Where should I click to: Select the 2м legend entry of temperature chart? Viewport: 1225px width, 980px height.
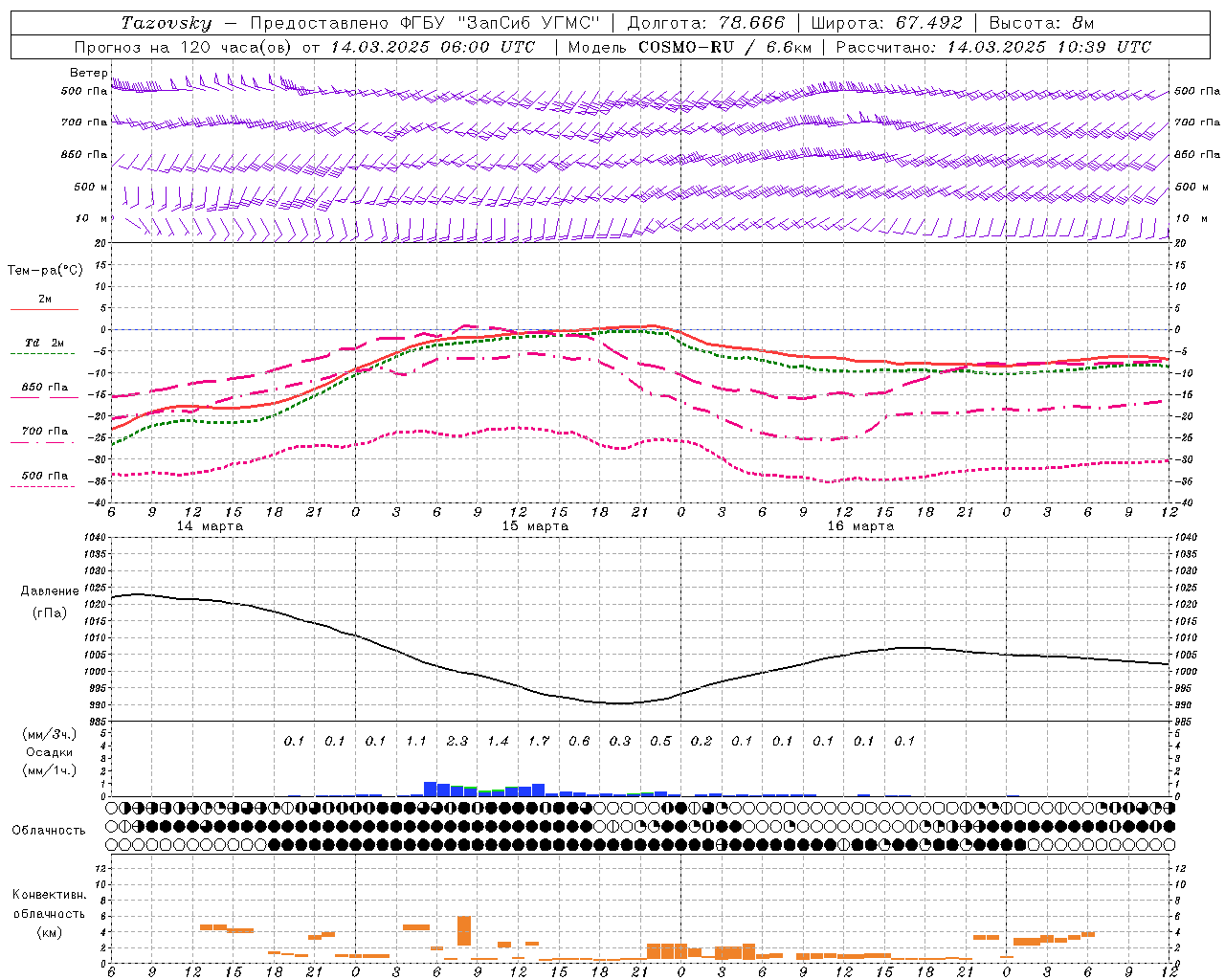45,300
